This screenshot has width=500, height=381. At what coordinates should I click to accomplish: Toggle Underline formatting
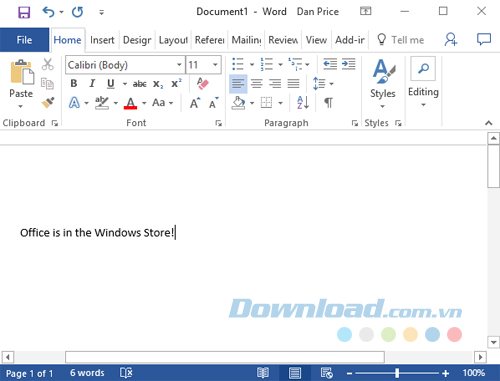pos(111,84)
